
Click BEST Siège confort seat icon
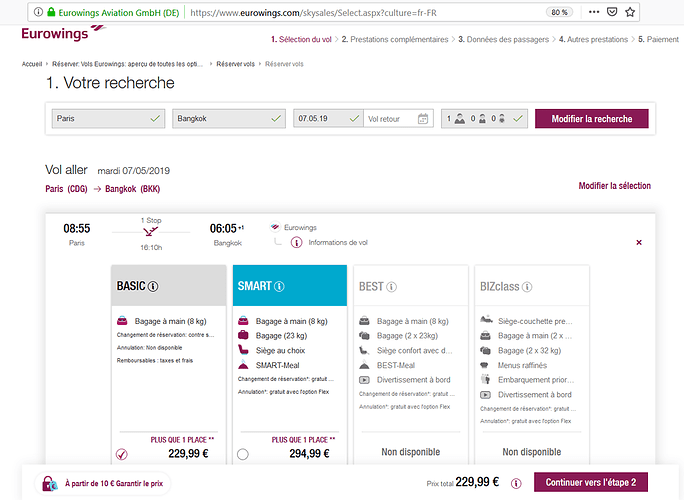(x=364, y=350)
